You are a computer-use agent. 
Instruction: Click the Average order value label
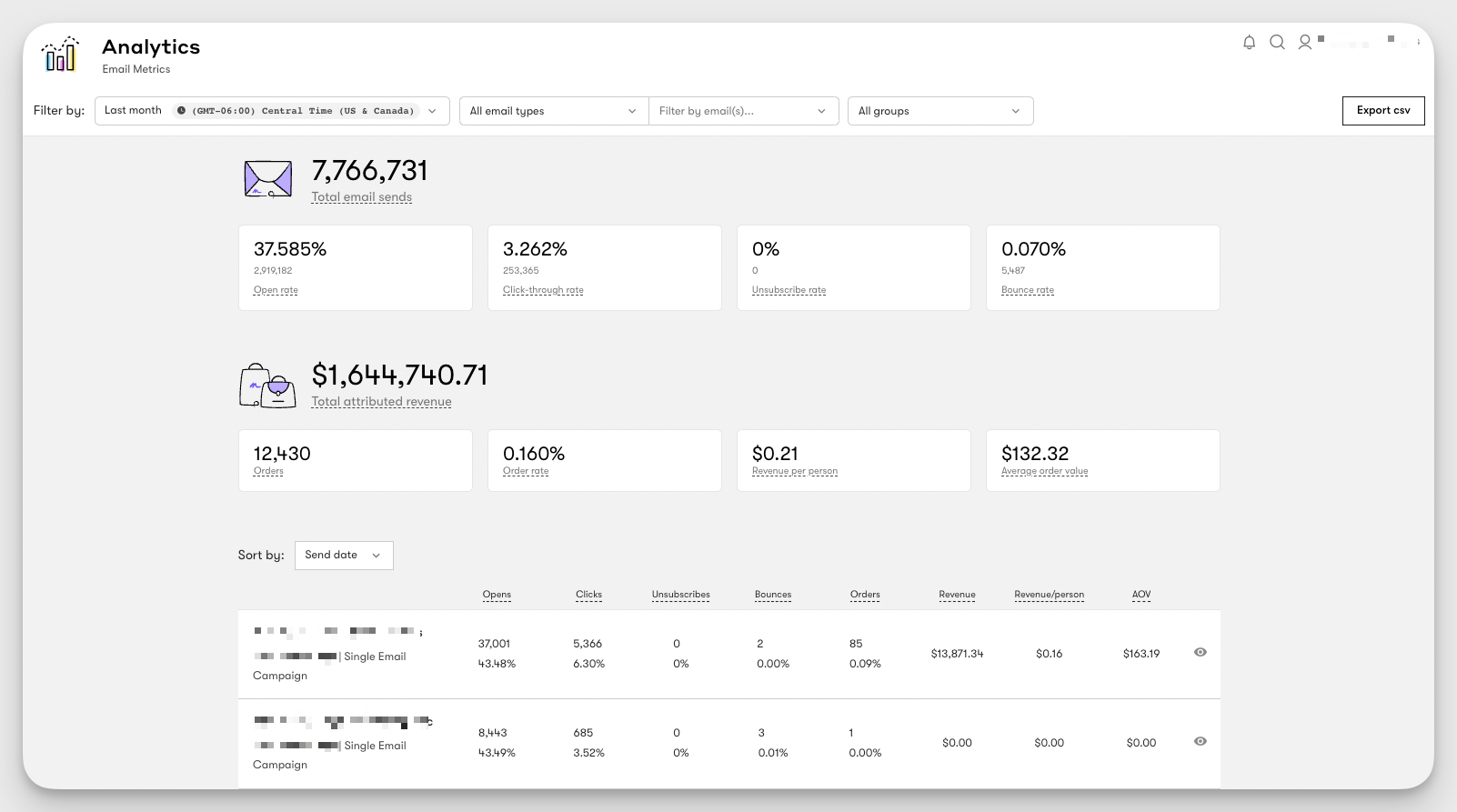point(1045,471)
